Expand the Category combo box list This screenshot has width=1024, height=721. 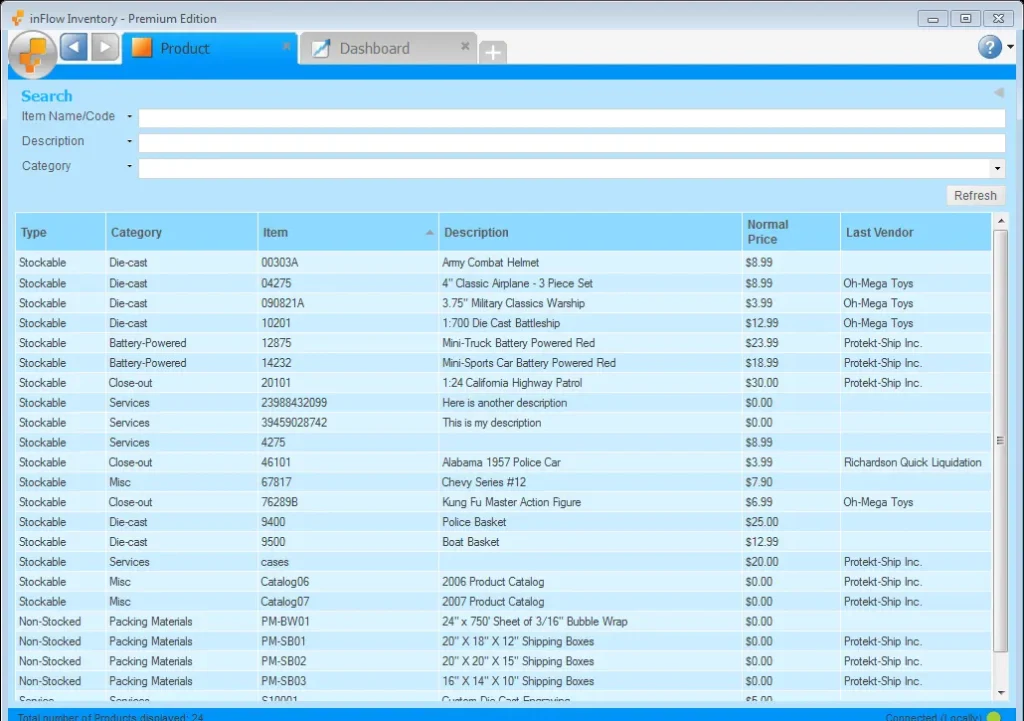tap(997, 168)
